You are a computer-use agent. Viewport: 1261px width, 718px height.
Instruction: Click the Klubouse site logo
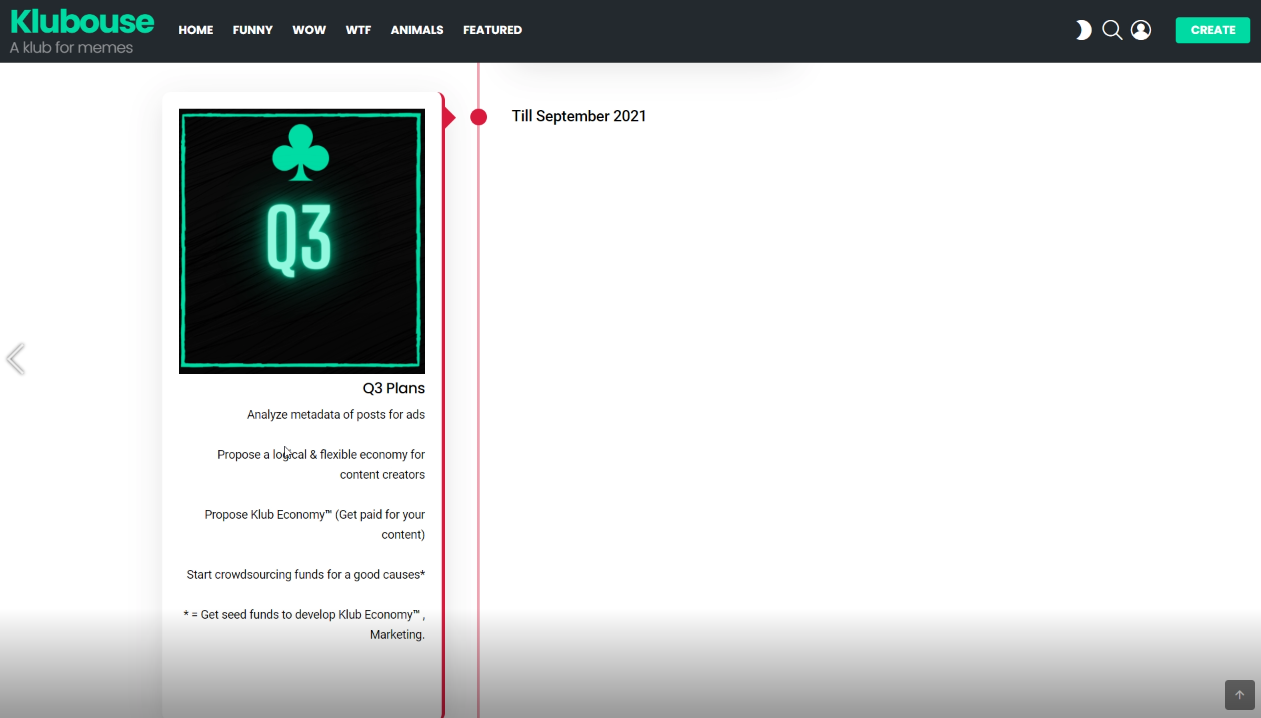[x=82, y=21]
